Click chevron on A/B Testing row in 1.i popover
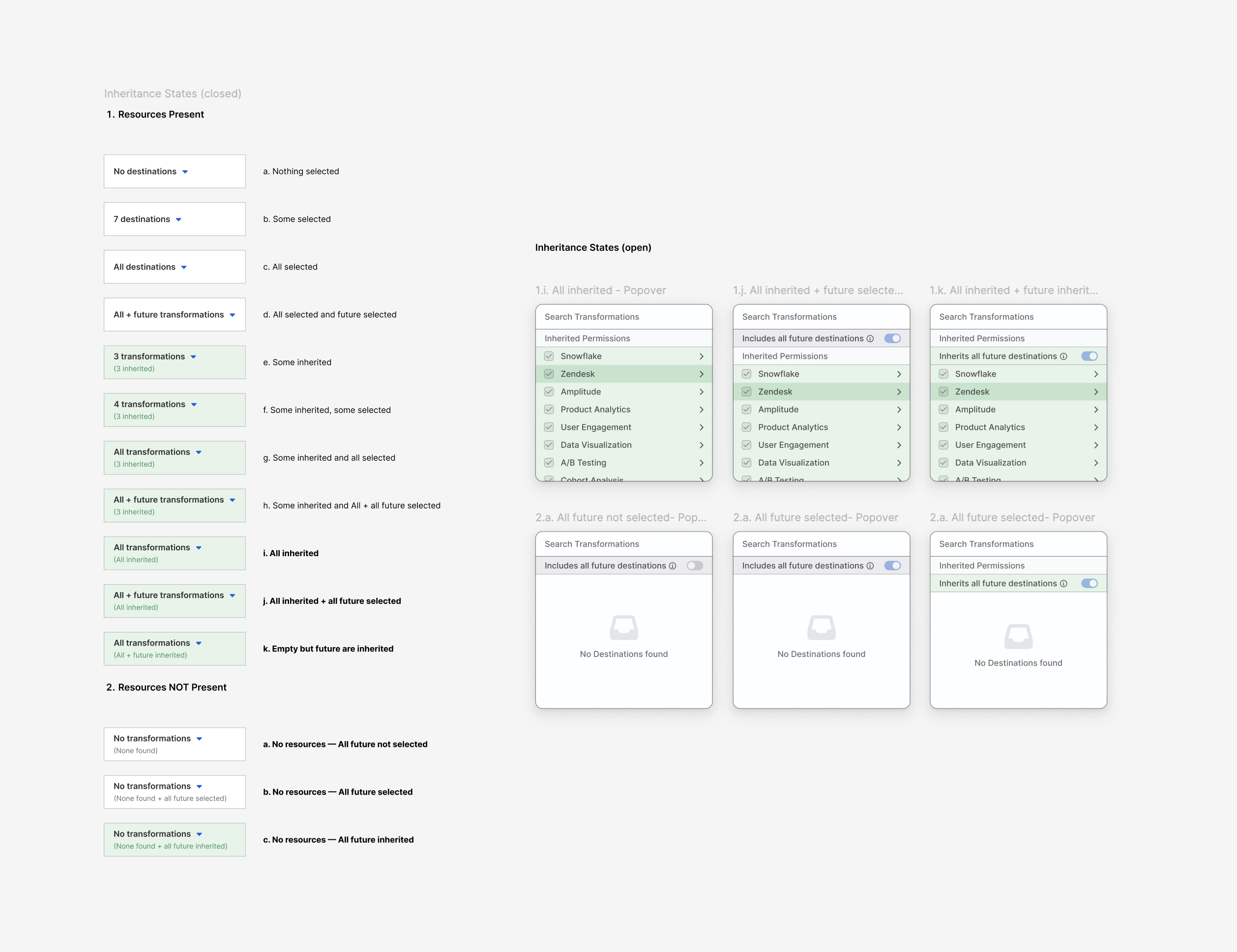 pos(701,463)
